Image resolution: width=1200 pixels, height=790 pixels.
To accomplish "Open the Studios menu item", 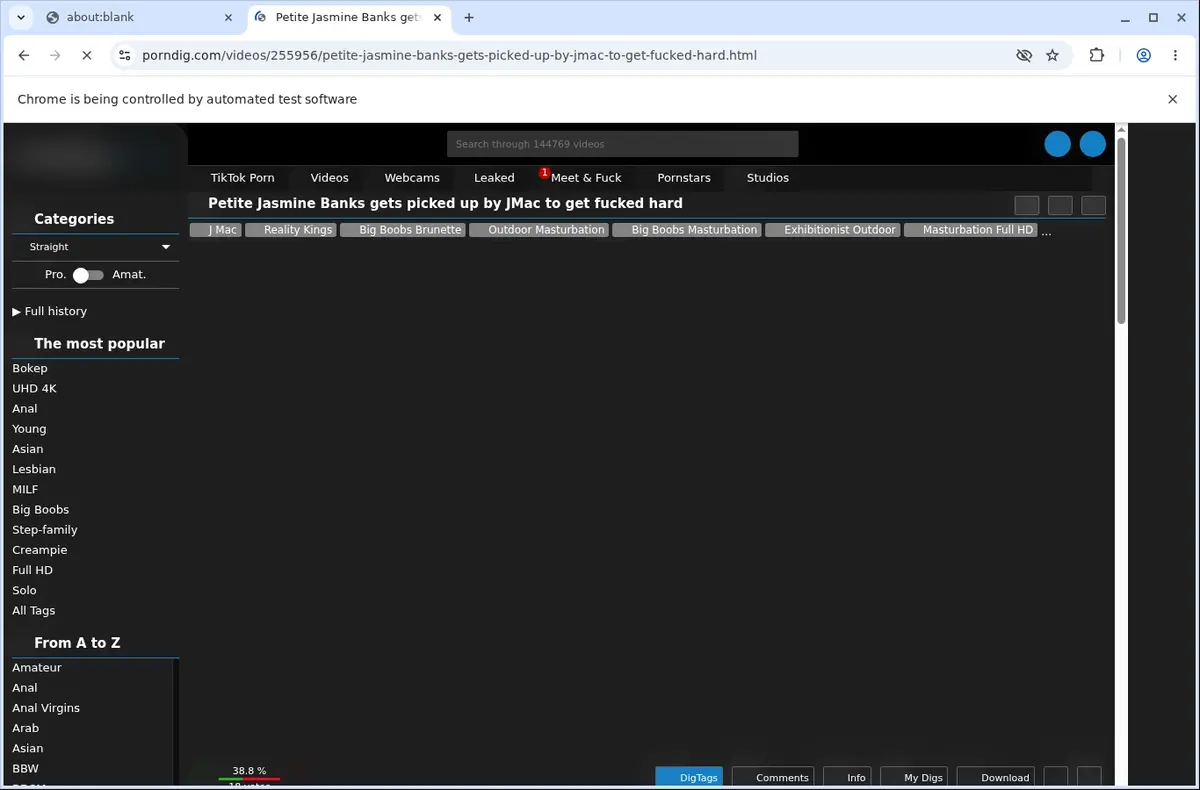I will point(768,178).
